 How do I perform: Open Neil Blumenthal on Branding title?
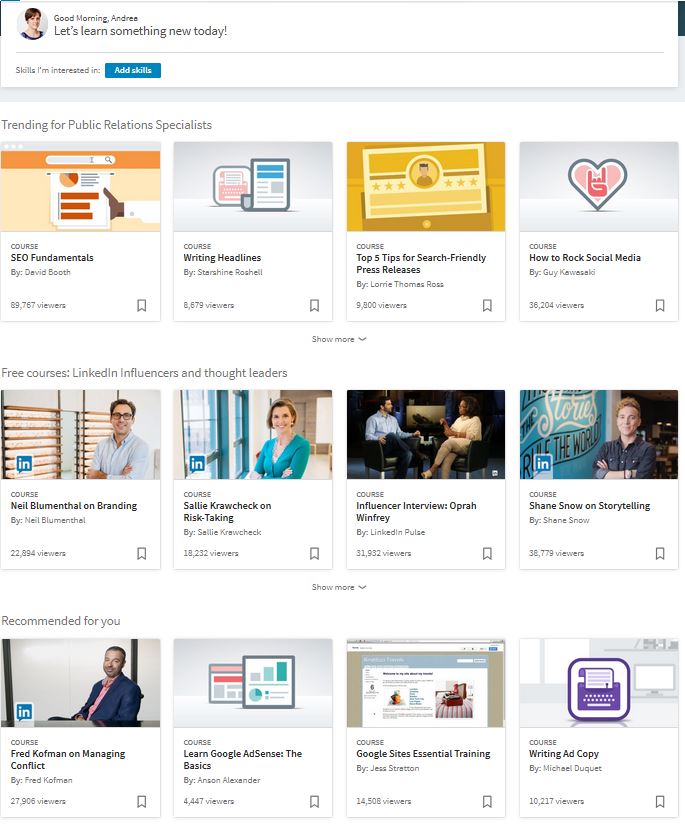pyautogui.click(x=74, y=506)
